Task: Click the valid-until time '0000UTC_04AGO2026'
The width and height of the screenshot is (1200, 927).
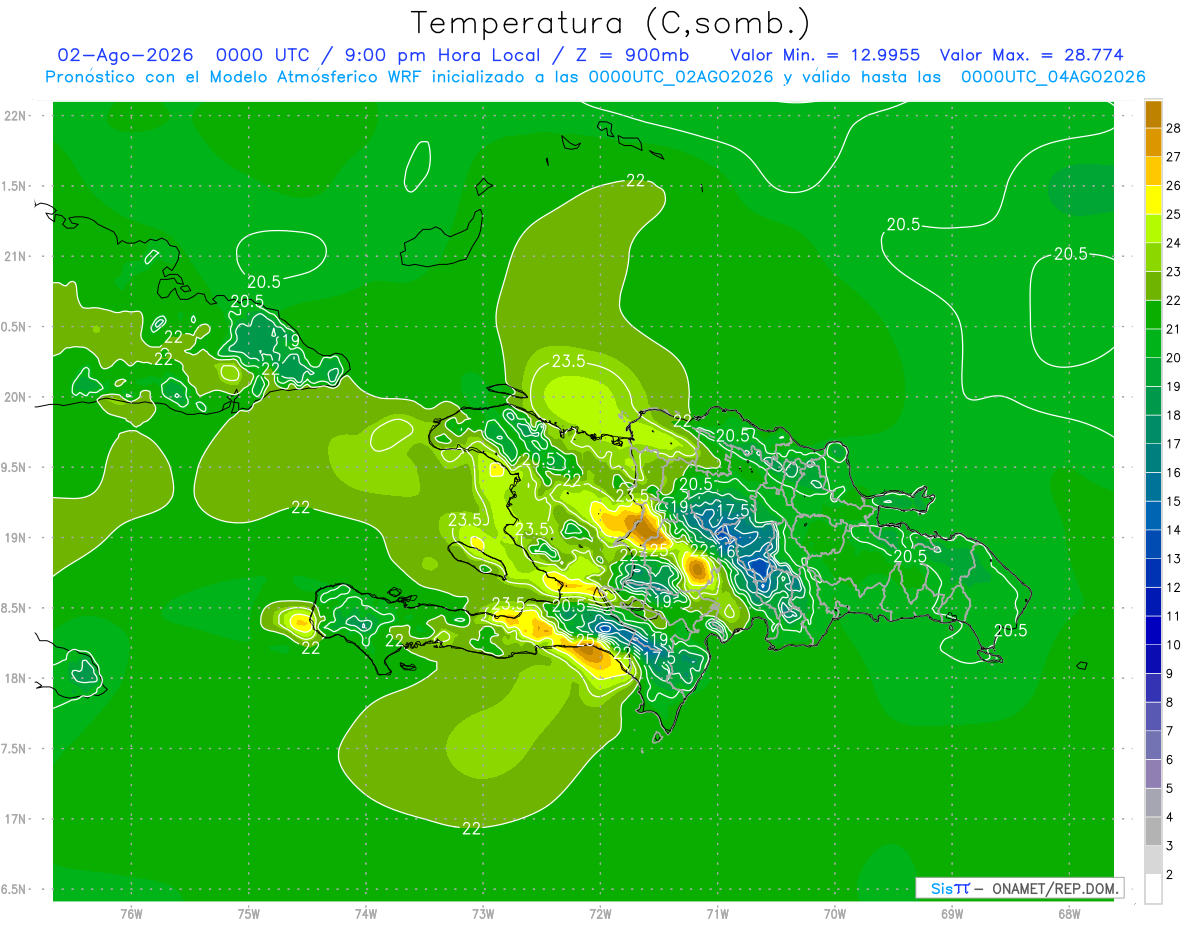Action: [1053, 77]
